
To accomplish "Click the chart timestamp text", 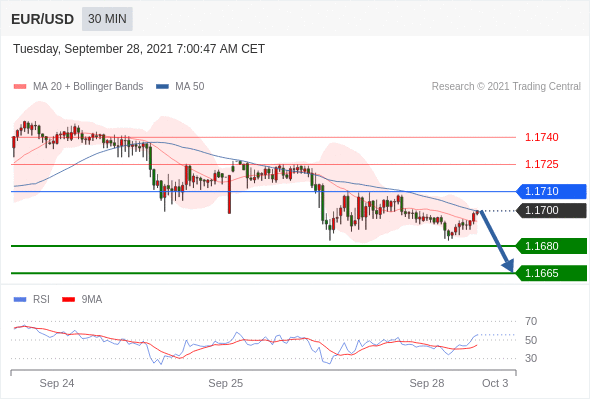I will 139,49.
